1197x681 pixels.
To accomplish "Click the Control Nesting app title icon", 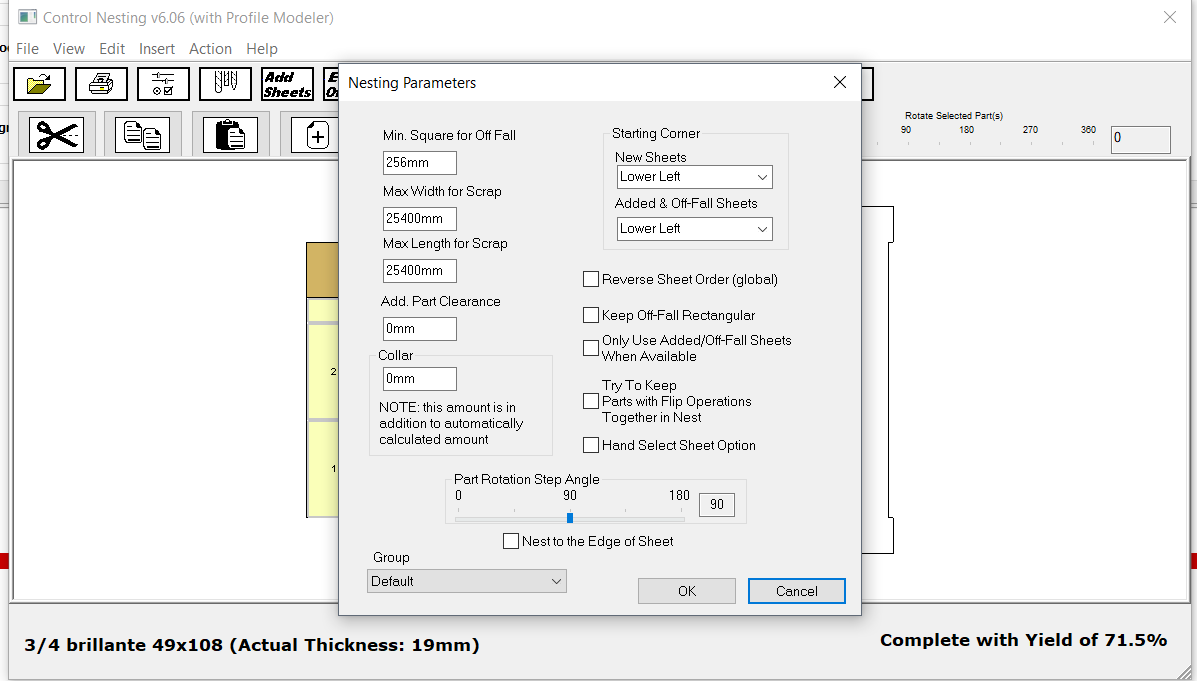I will pyautogui.click(x=27, y=17).
